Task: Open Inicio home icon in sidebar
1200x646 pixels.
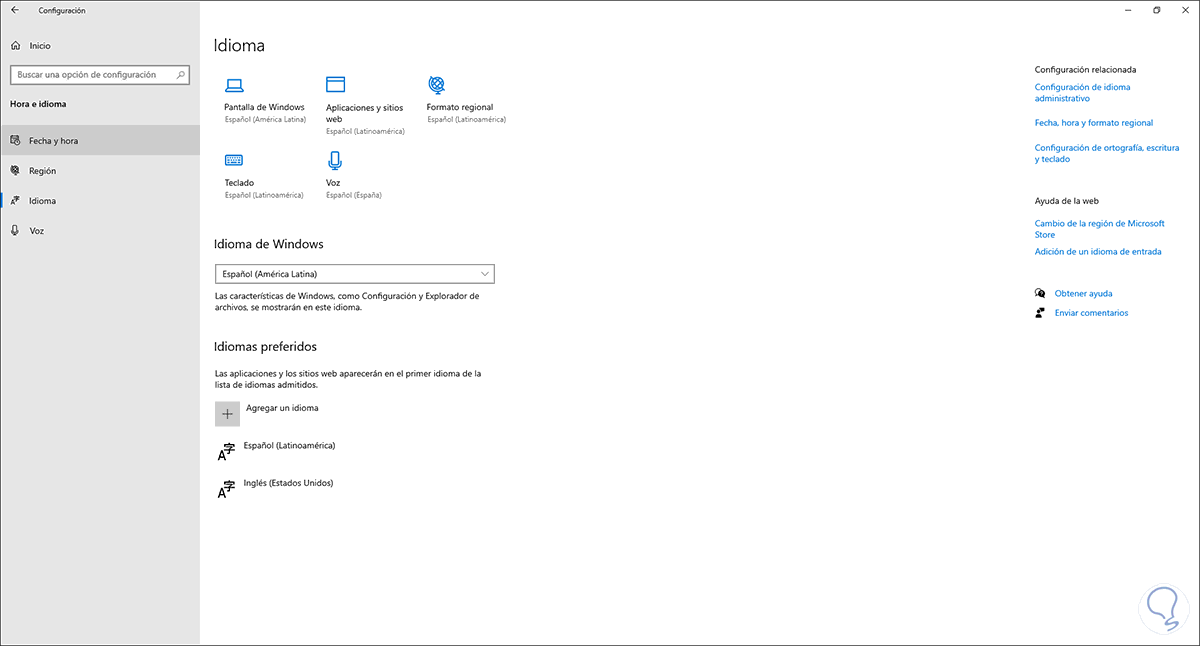Action: (15, 46)
